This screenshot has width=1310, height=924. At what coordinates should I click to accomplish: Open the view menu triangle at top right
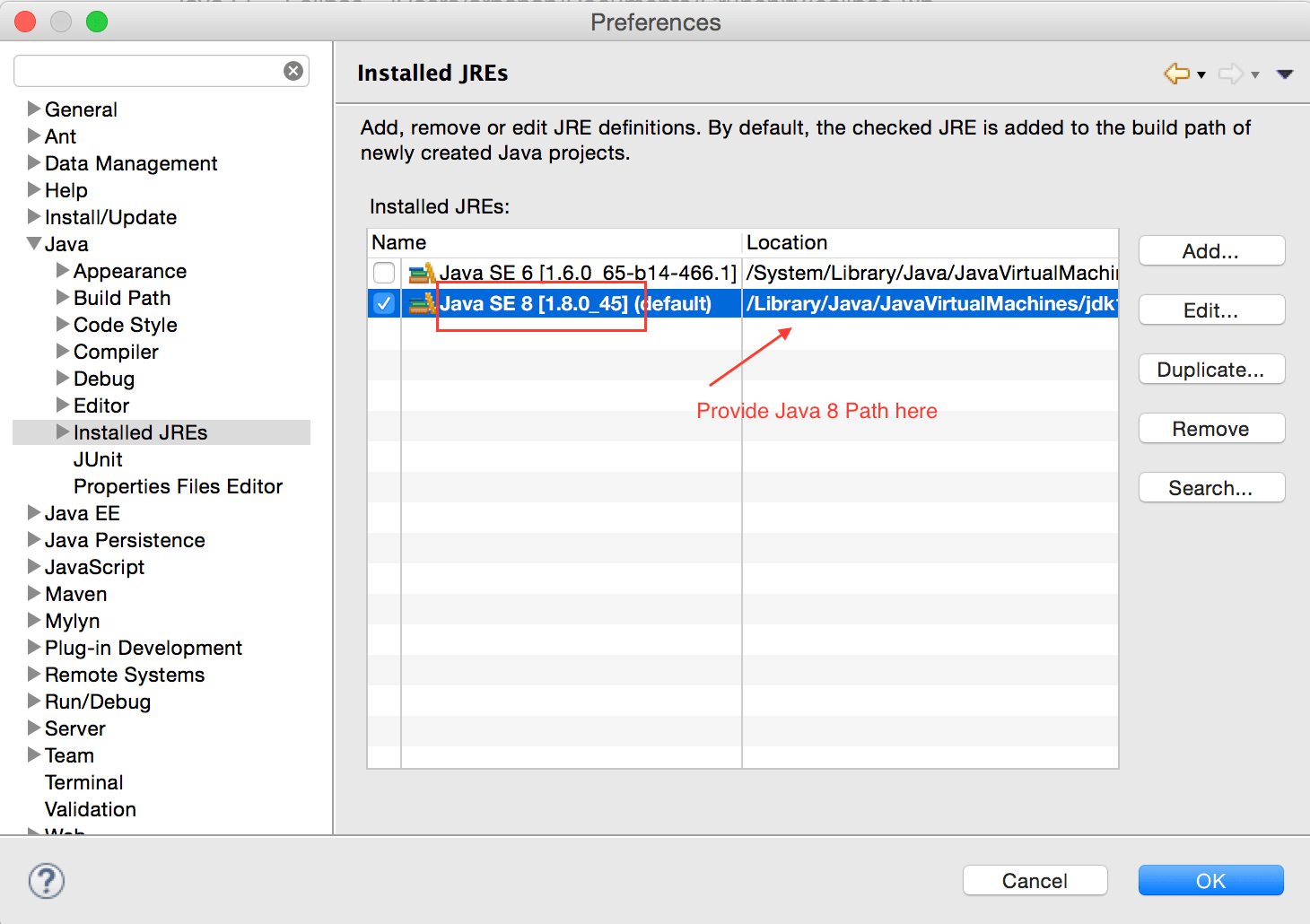[1287, 74]
